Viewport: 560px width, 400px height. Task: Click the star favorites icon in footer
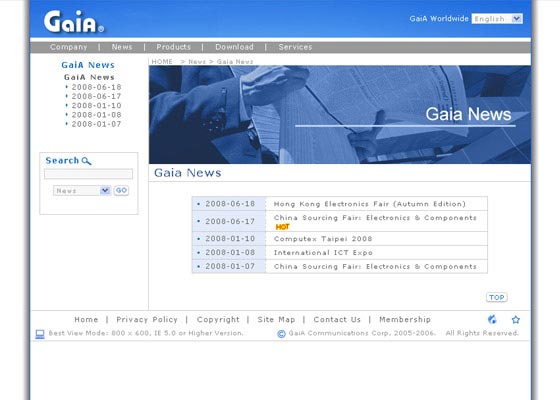[x=515, y=320]
